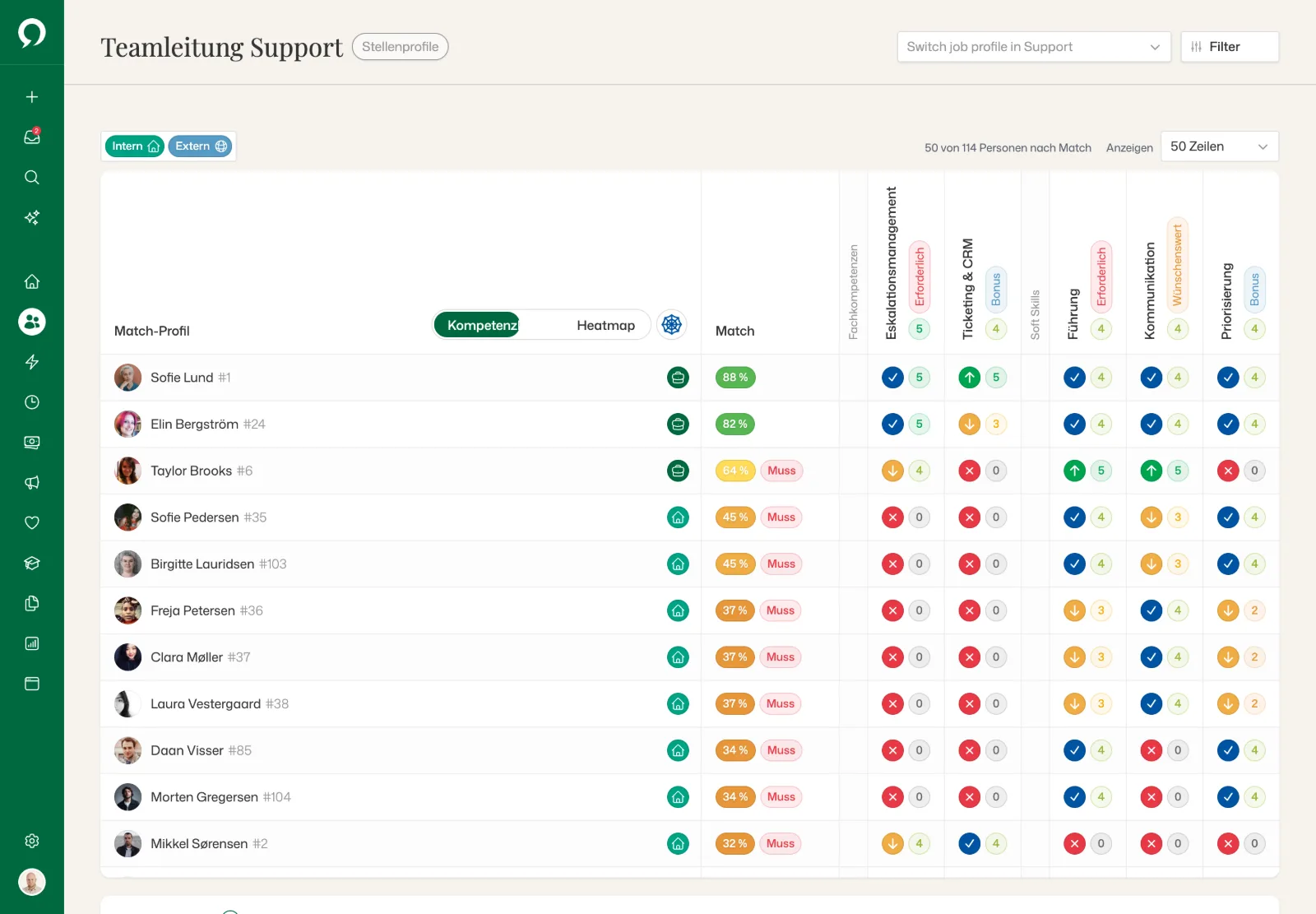Viewport: 1316px width, 914px height.
Task: Toggle the Extern filter chip
Action: (x=201, y=146)
